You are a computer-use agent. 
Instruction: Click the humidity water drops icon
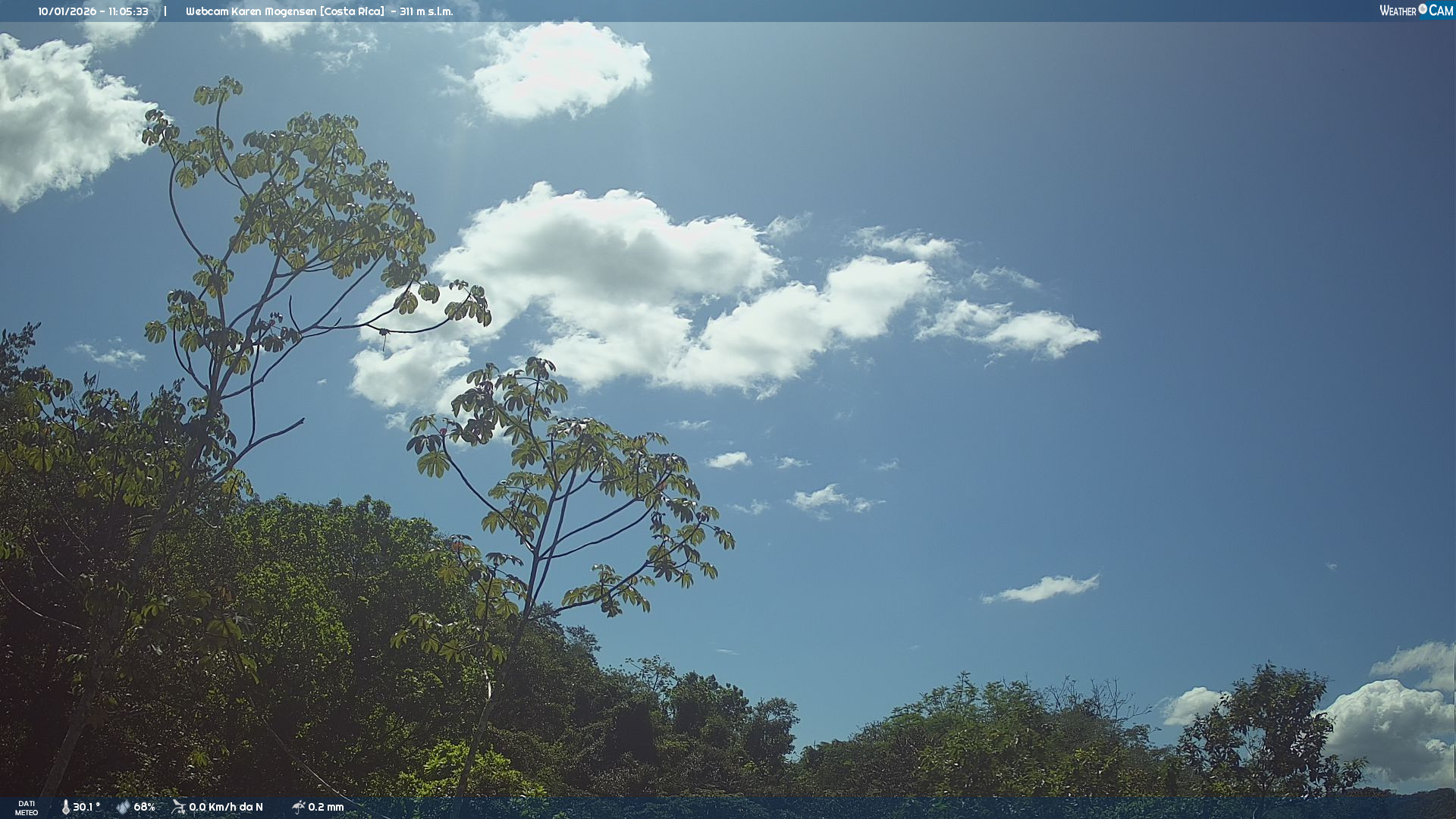tap(123, 807)
